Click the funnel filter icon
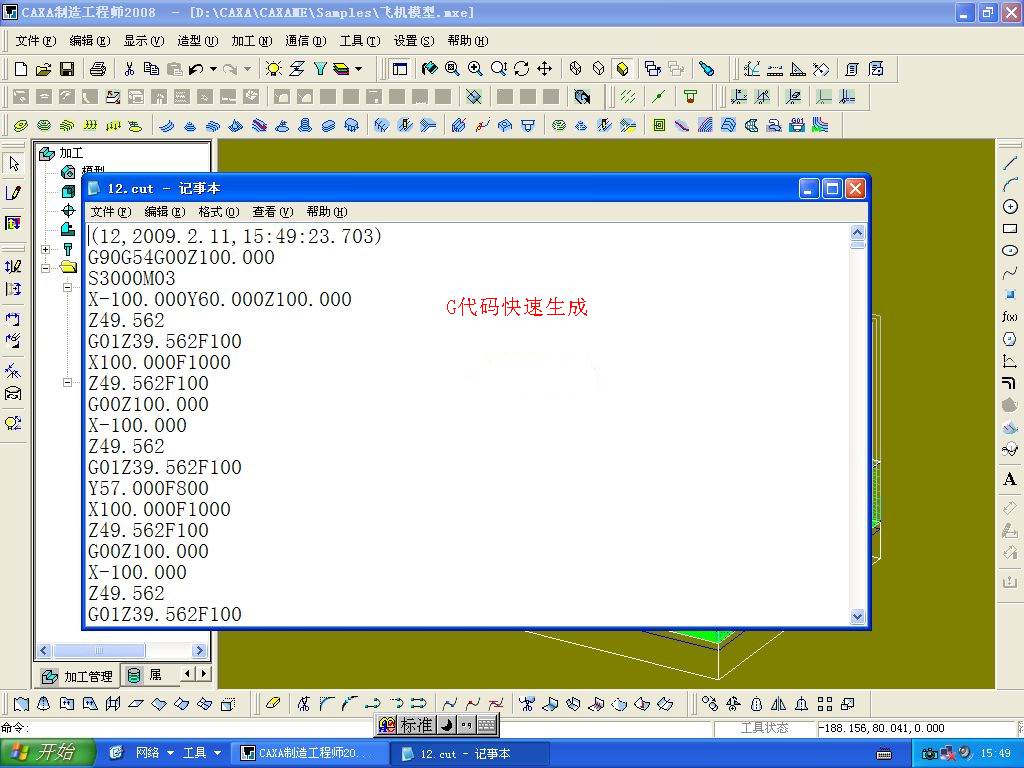This screenshot has width=1024, height=768. point(319,69)
